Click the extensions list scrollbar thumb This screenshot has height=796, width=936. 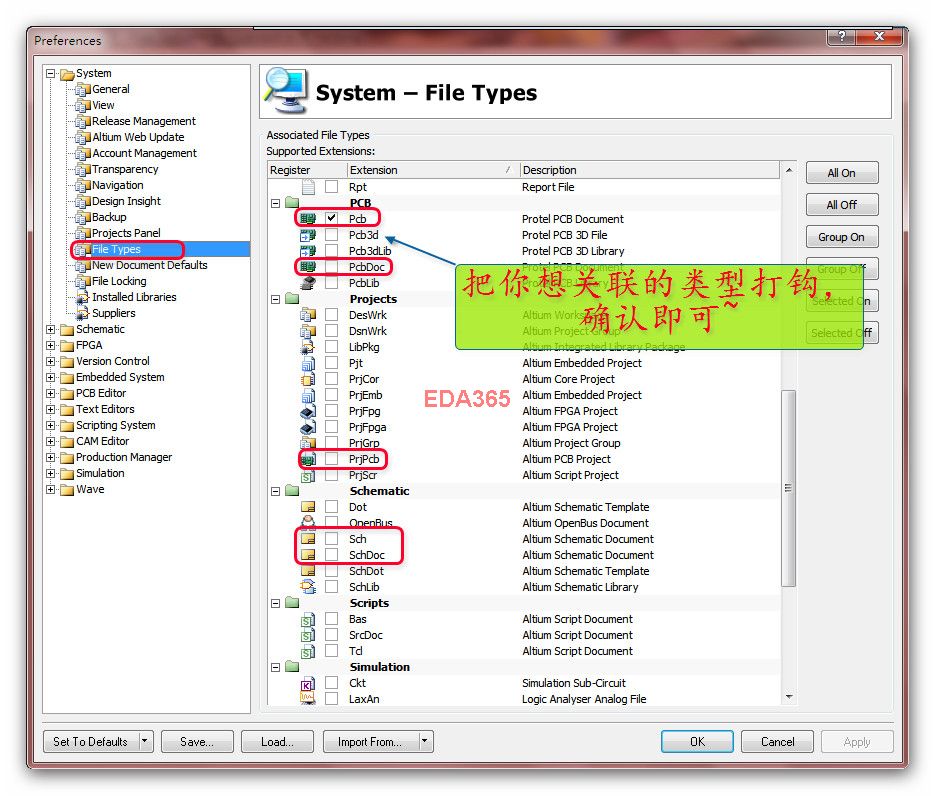tap(789, 488)
